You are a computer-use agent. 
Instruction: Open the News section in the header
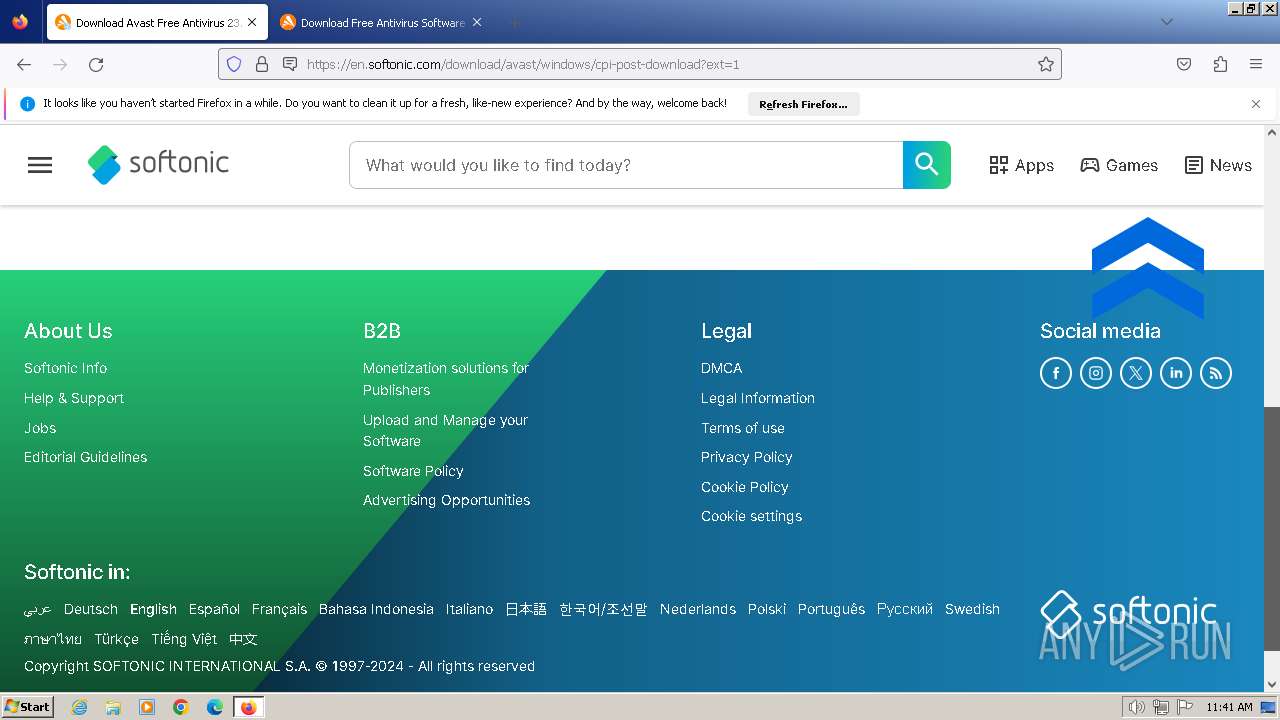(x=1218, y=165)
